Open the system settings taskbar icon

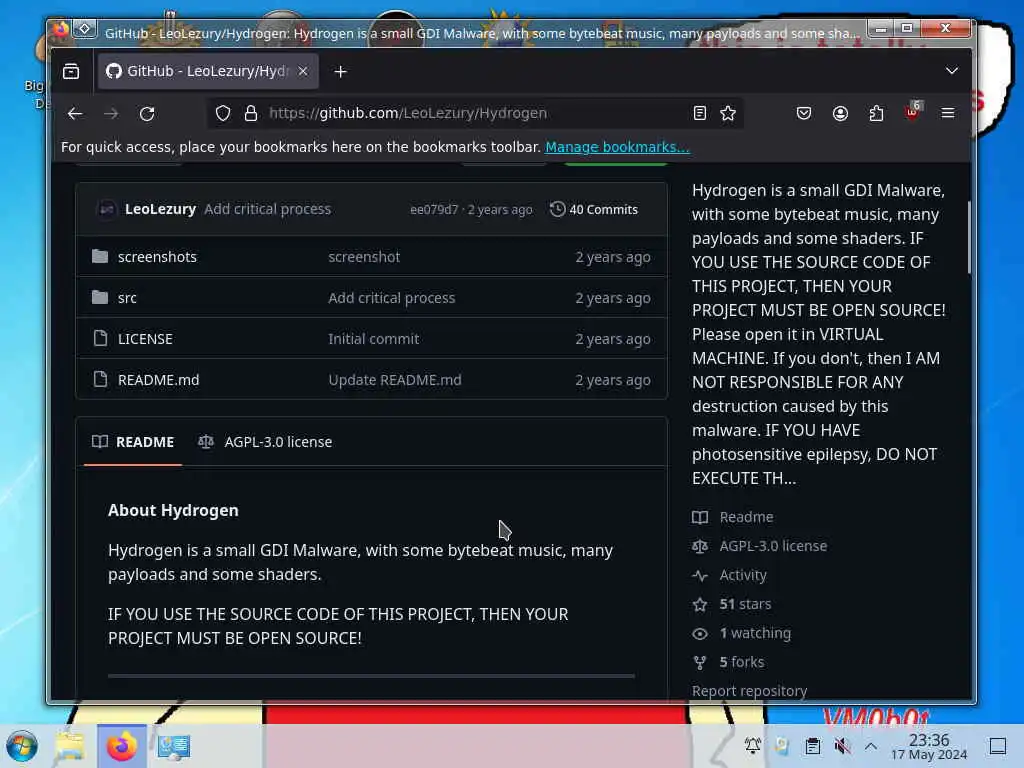(173, 746)
